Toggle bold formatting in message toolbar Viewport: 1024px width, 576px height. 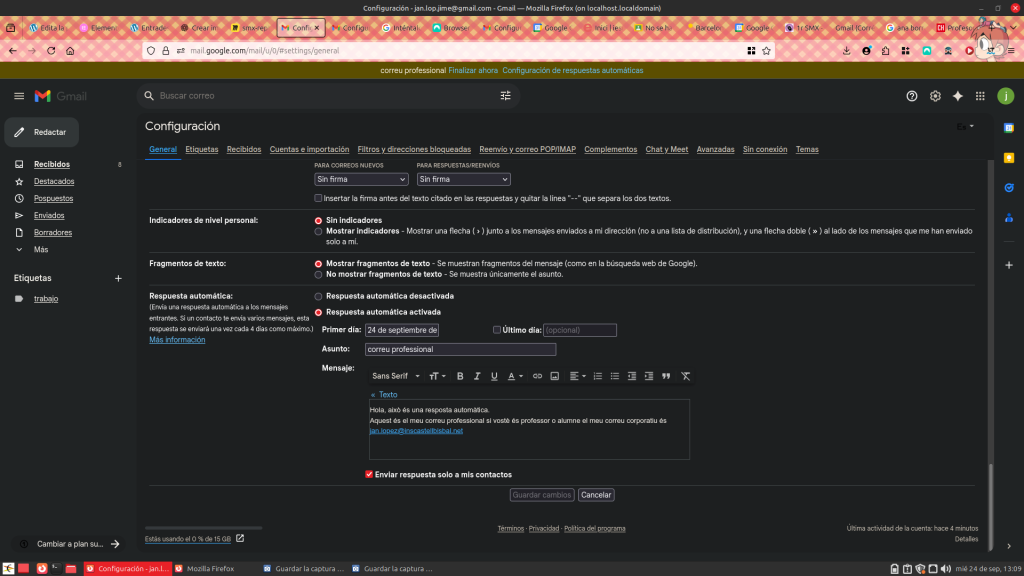coord(460,376)
